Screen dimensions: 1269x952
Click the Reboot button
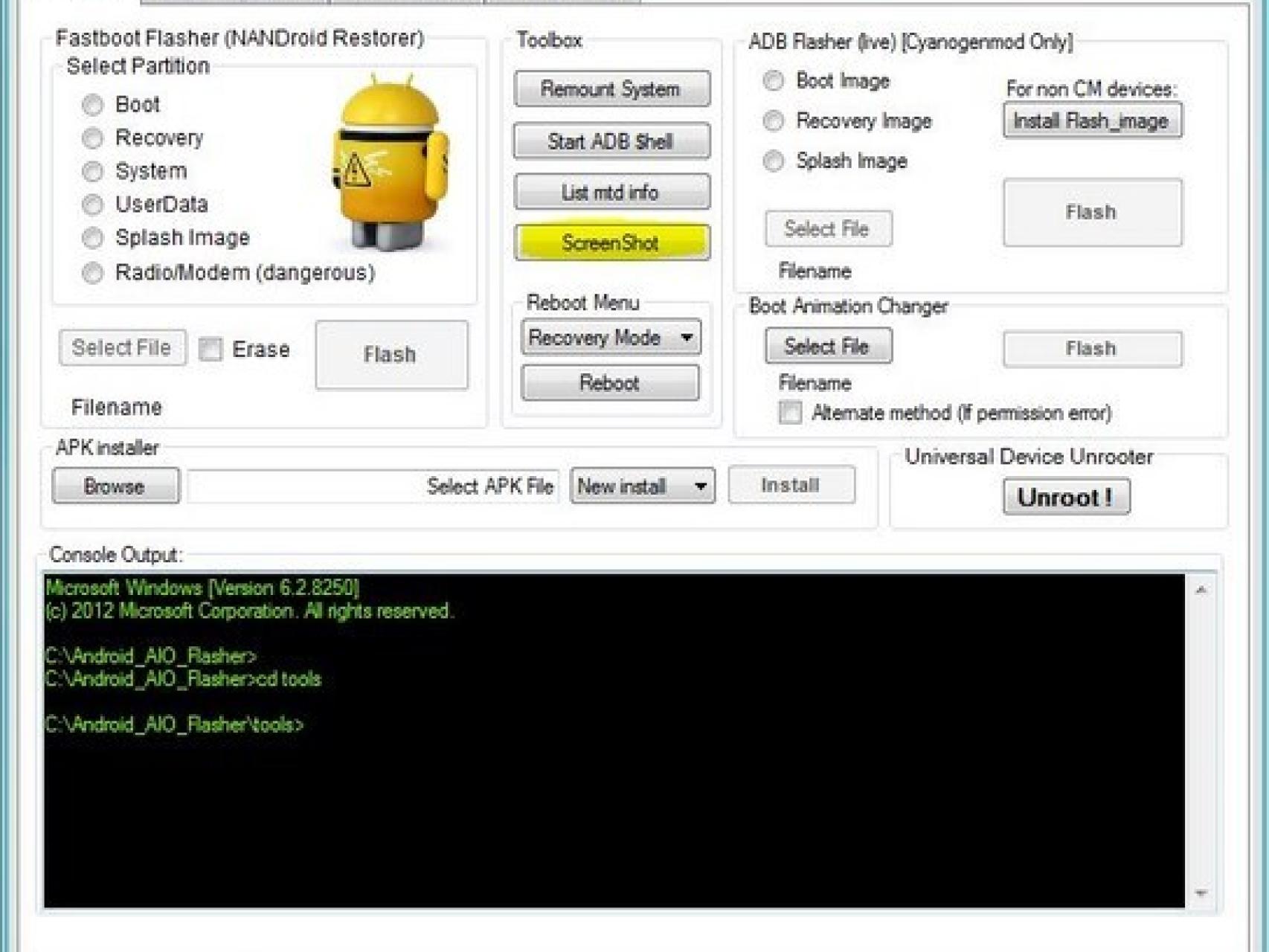(610, 383)
